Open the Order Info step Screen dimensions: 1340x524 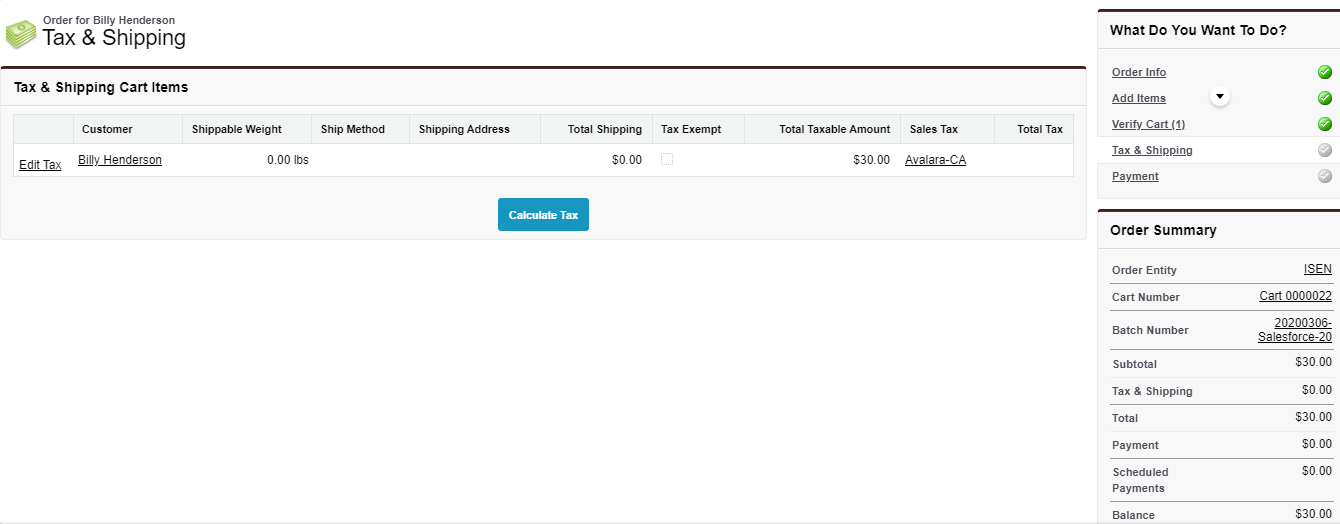(1138, 72)
